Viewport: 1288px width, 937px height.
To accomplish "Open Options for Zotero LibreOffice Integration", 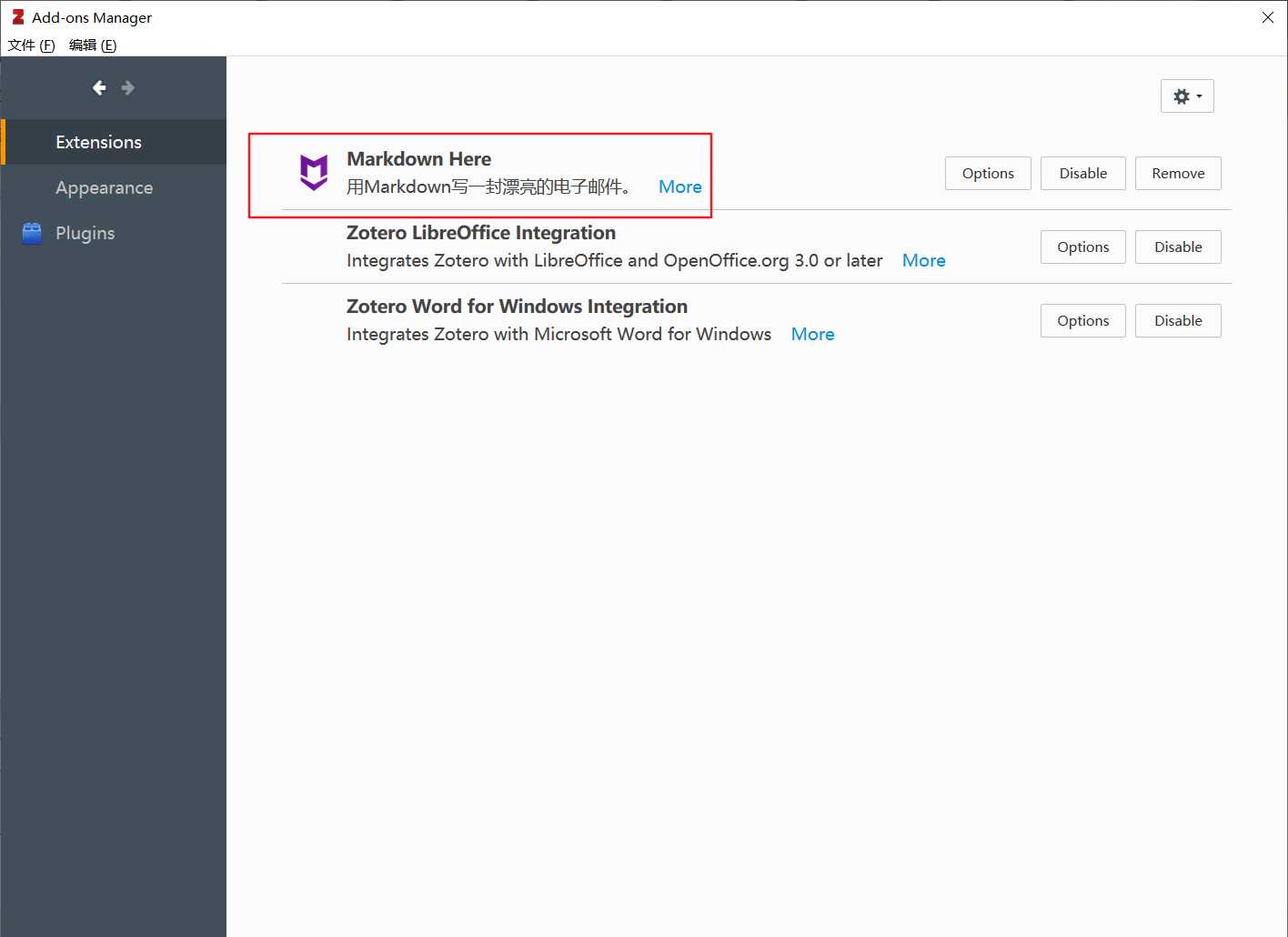I will [1082, 247].
